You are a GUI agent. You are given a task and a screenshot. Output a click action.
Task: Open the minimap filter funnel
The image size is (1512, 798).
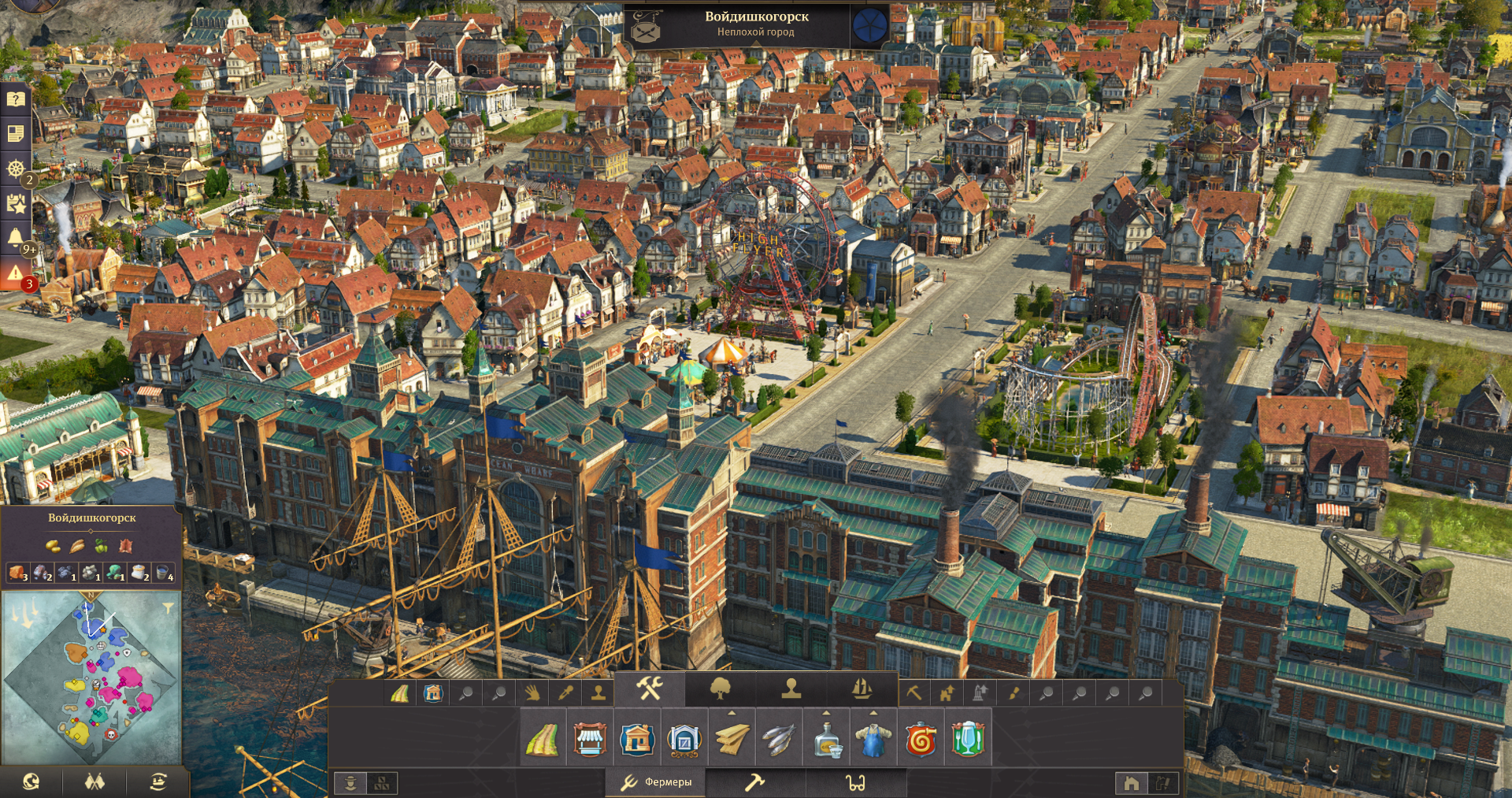(168, 607)
